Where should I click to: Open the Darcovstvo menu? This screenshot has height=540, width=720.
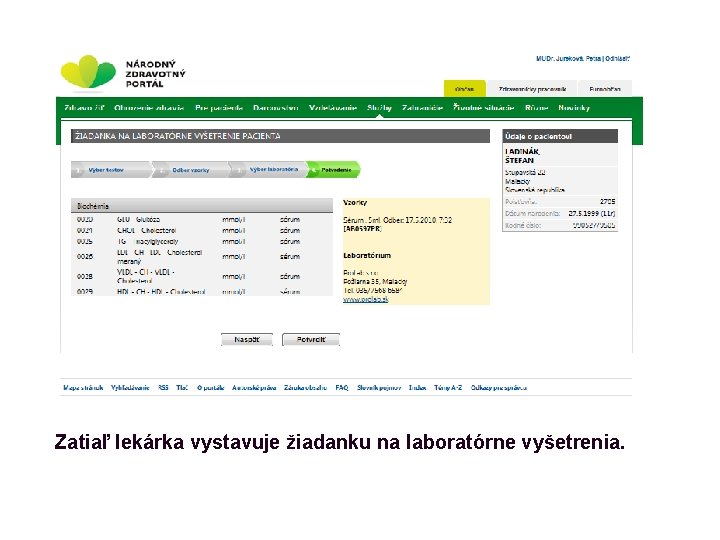coord(276,107)
